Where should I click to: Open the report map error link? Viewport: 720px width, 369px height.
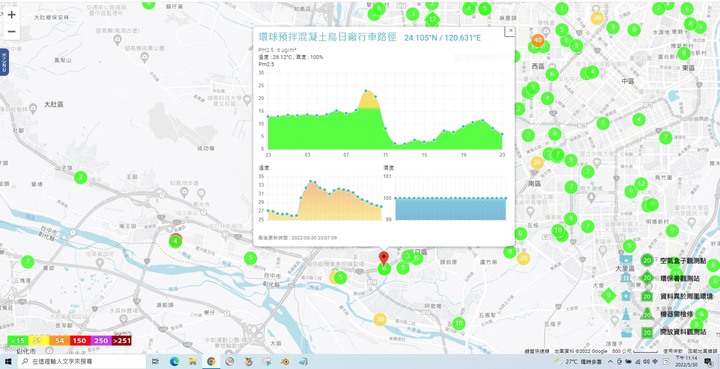tap(703, 351)
